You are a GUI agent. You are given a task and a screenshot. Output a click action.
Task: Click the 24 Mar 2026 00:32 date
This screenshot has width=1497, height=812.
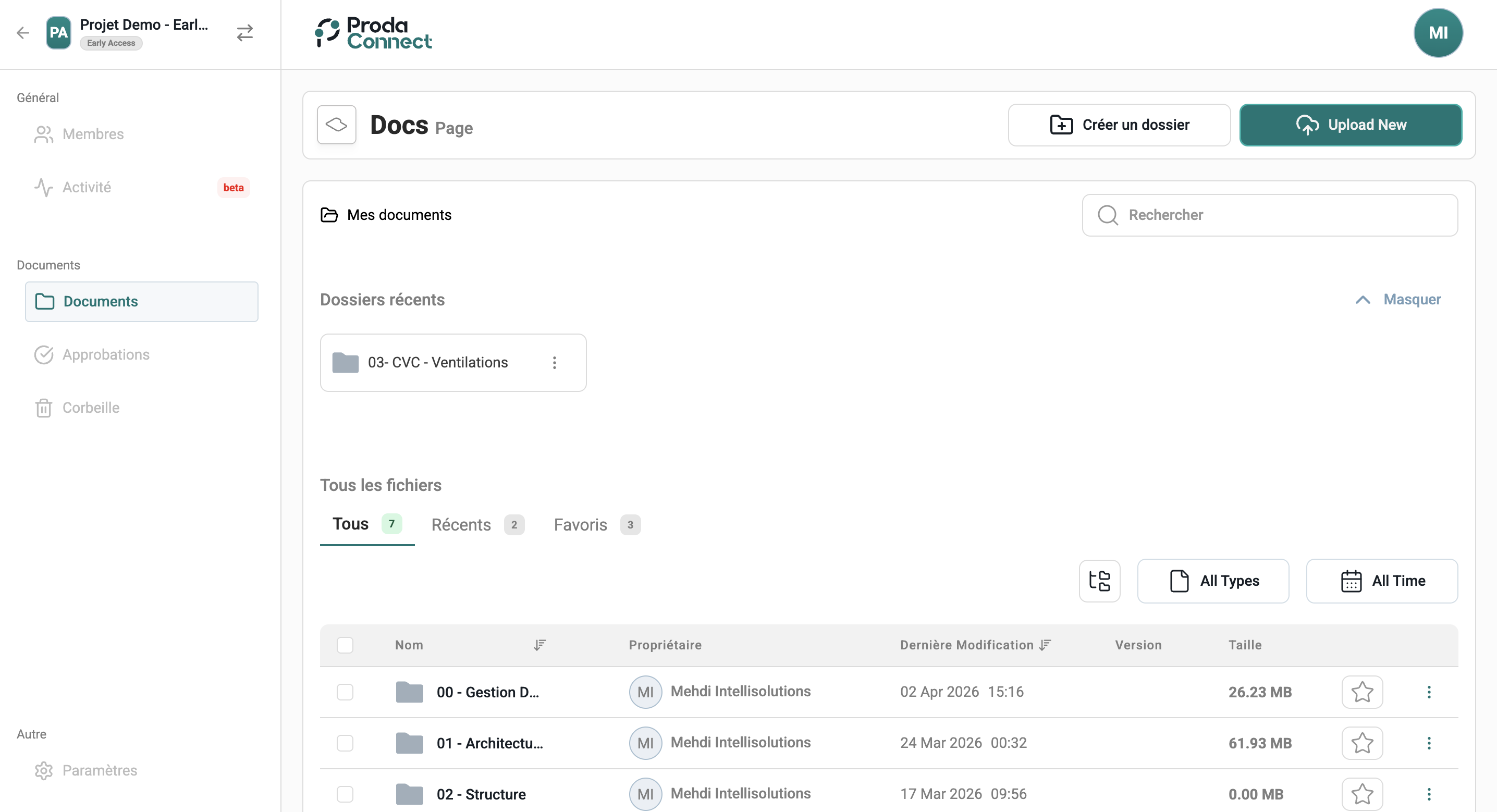[963, 743]
